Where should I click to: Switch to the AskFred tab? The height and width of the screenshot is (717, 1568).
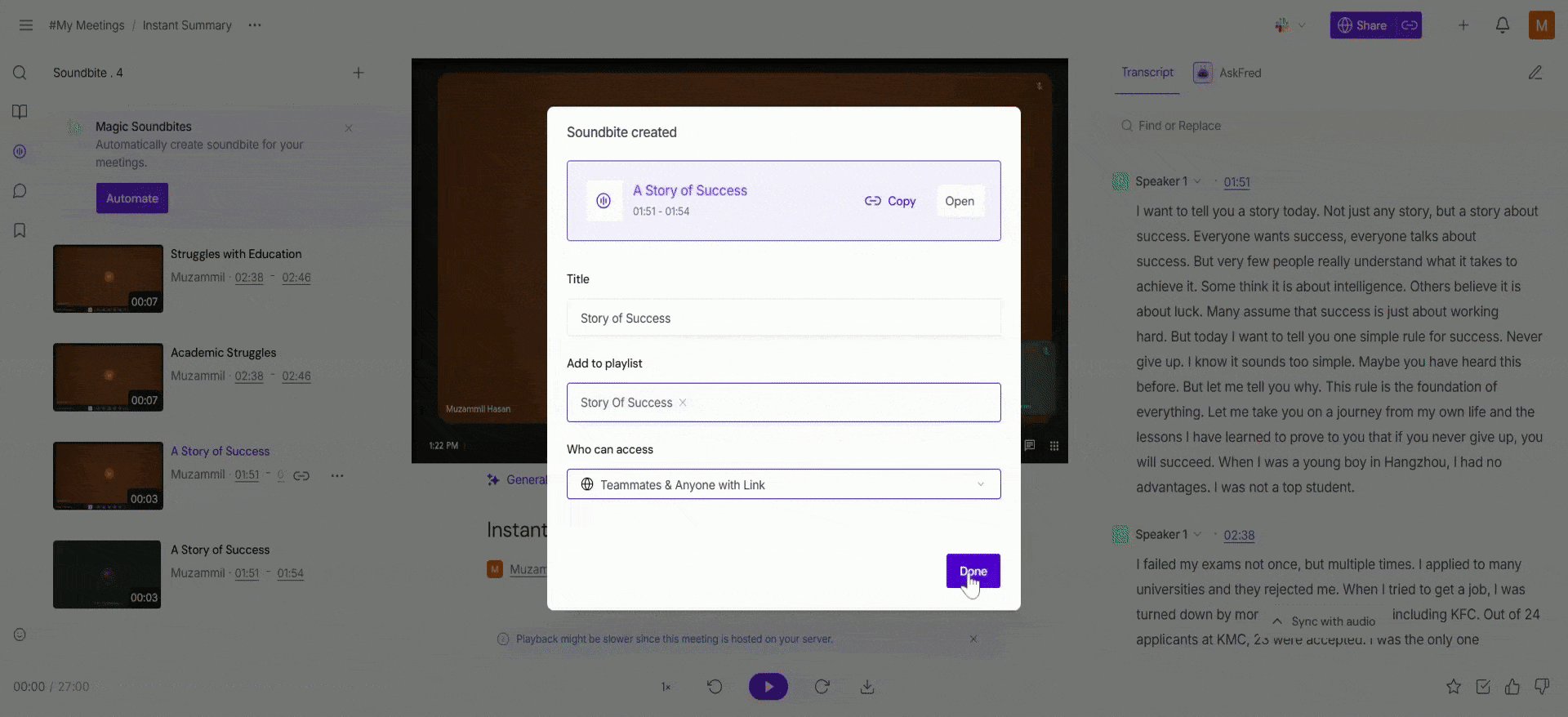(1228, 73)
